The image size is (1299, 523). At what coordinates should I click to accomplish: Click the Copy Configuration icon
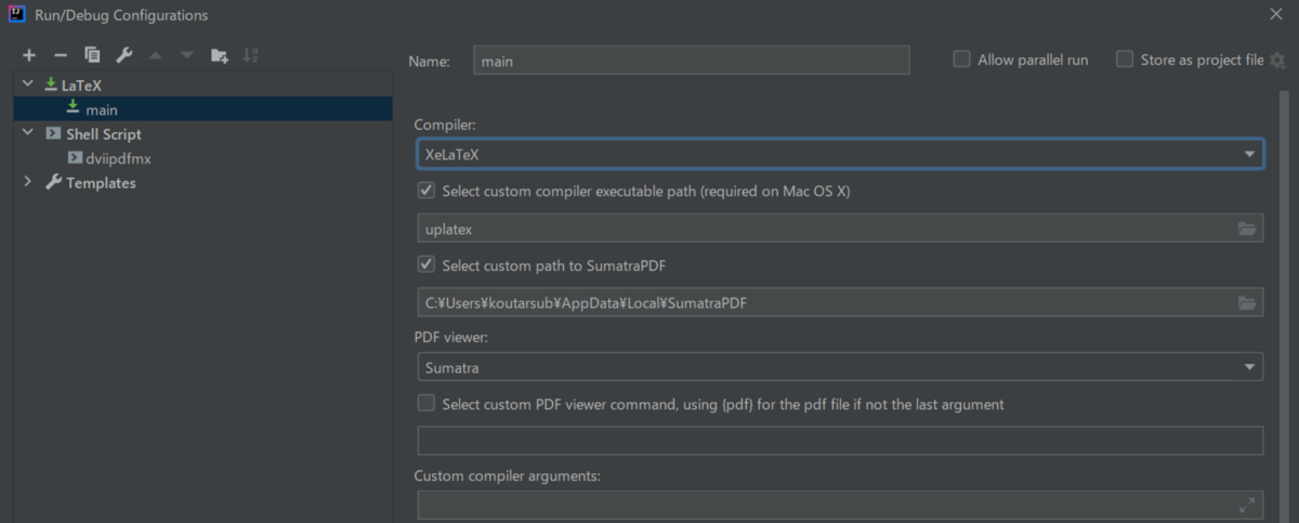click(x=92, y=55)
